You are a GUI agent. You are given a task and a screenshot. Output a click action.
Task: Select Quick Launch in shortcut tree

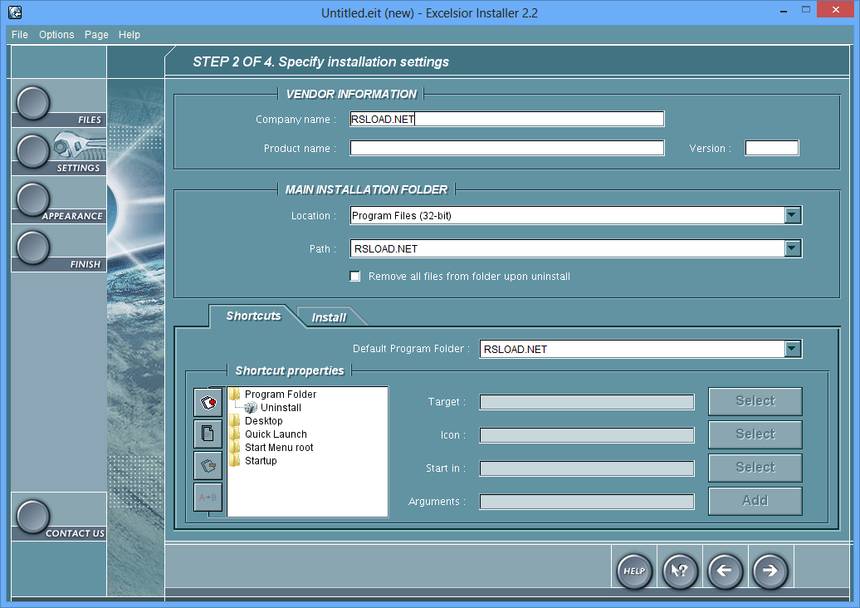tap(276, 434)
